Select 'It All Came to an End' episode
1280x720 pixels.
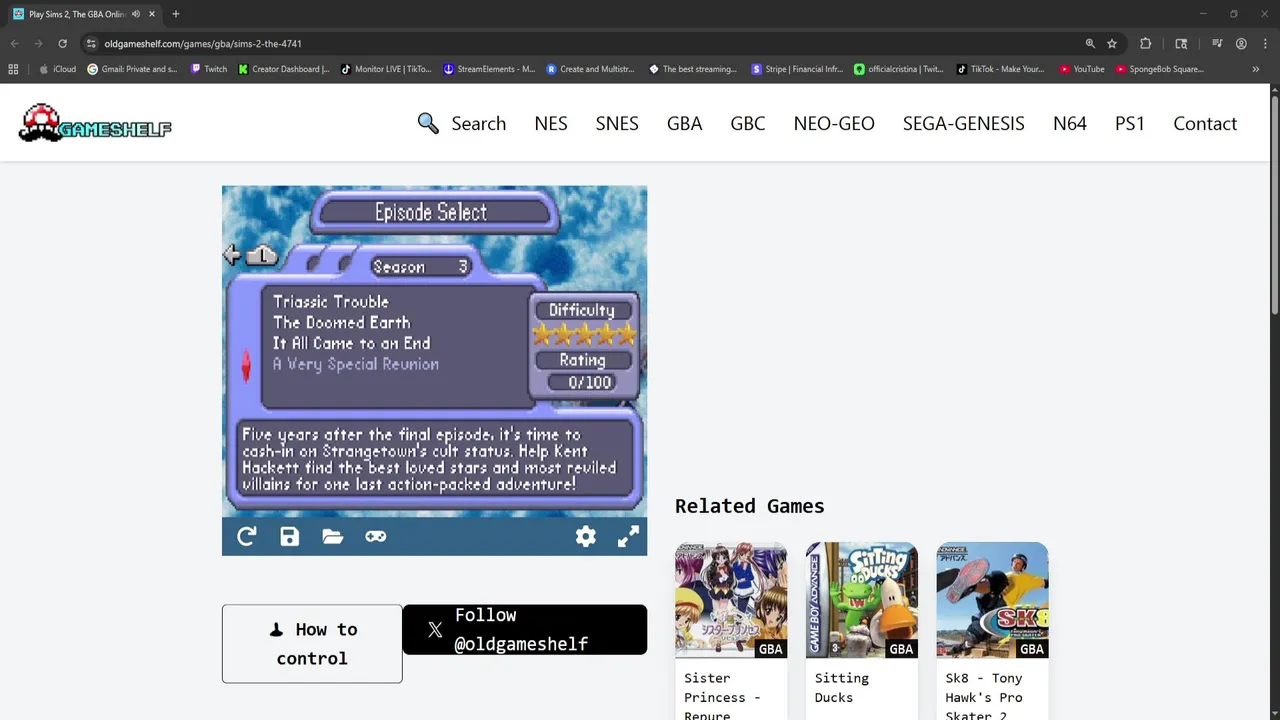[352, 343]
